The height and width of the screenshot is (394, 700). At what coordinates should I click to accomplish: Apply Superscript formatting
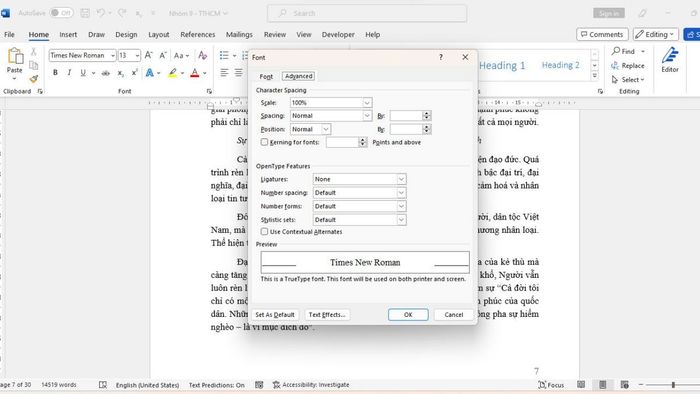pyautogui.click(x=134, y=72)
